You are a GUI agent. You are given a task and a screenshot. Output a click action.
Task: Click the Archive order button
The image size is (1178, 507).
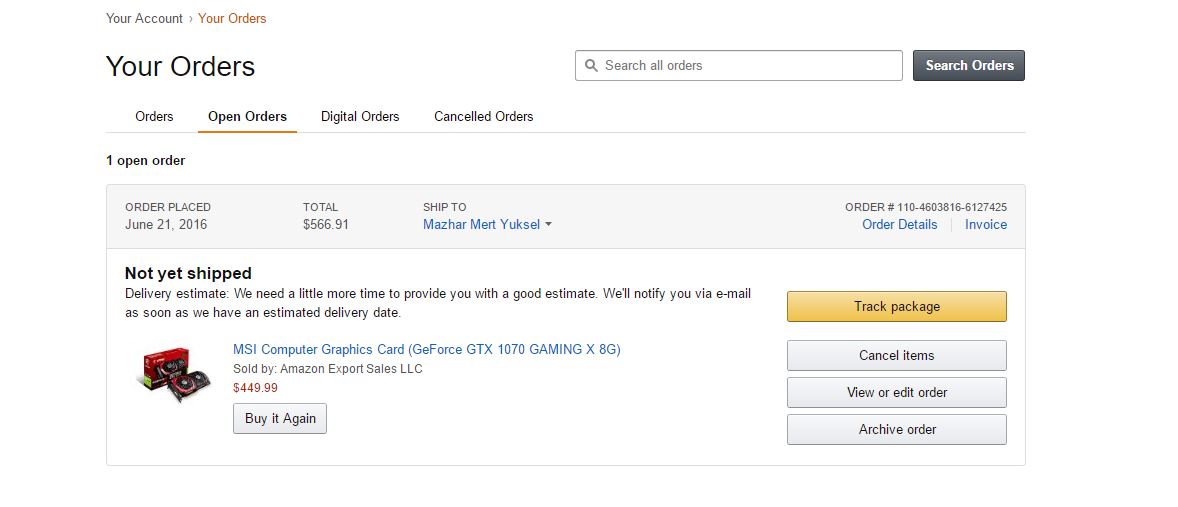tap(897, 430)
